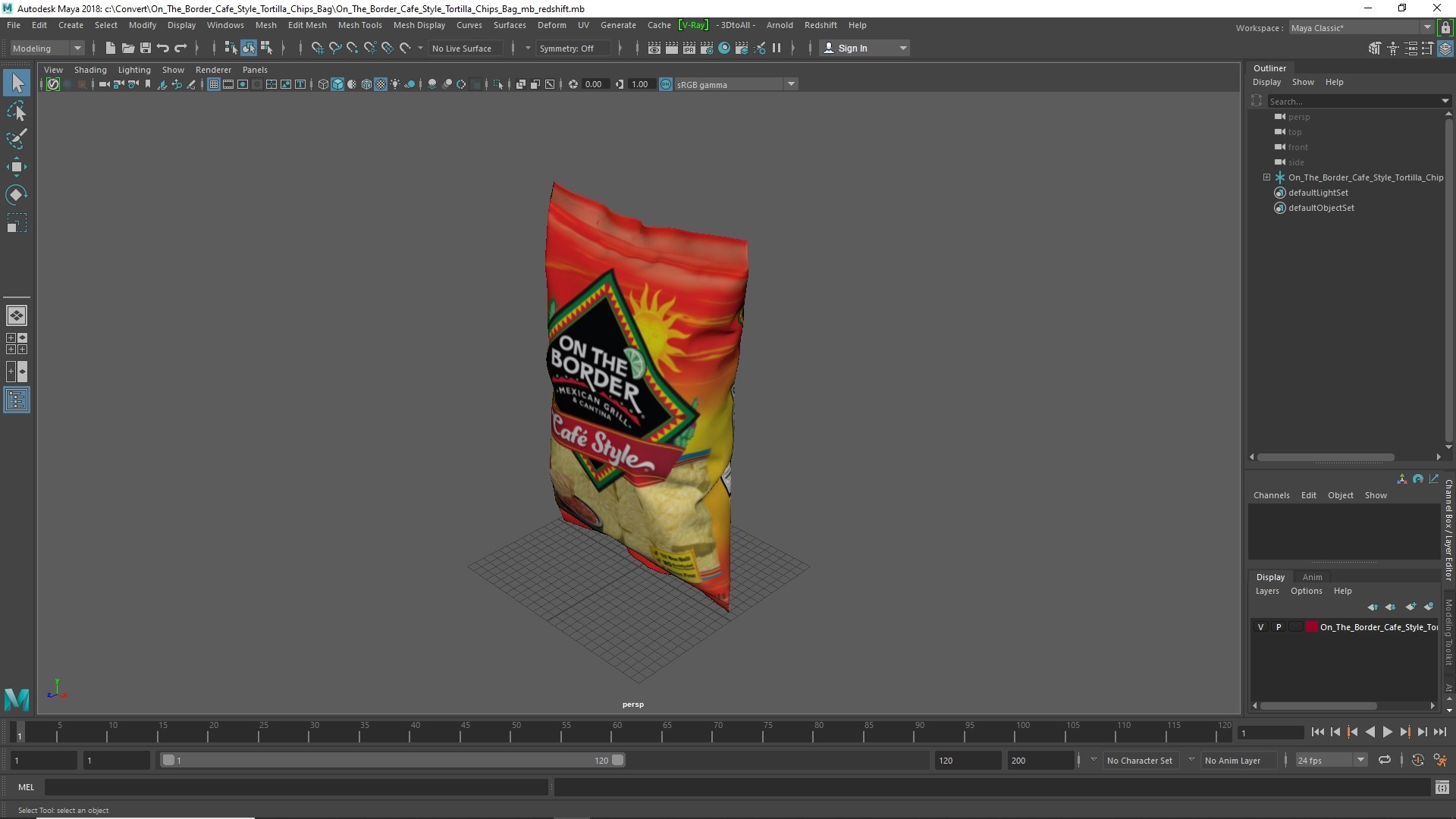Image resolution: width=1456 pixels, height=819 pixels.
Task: Pause Viewport 2.0 display
Action: (x=777, y=48)
